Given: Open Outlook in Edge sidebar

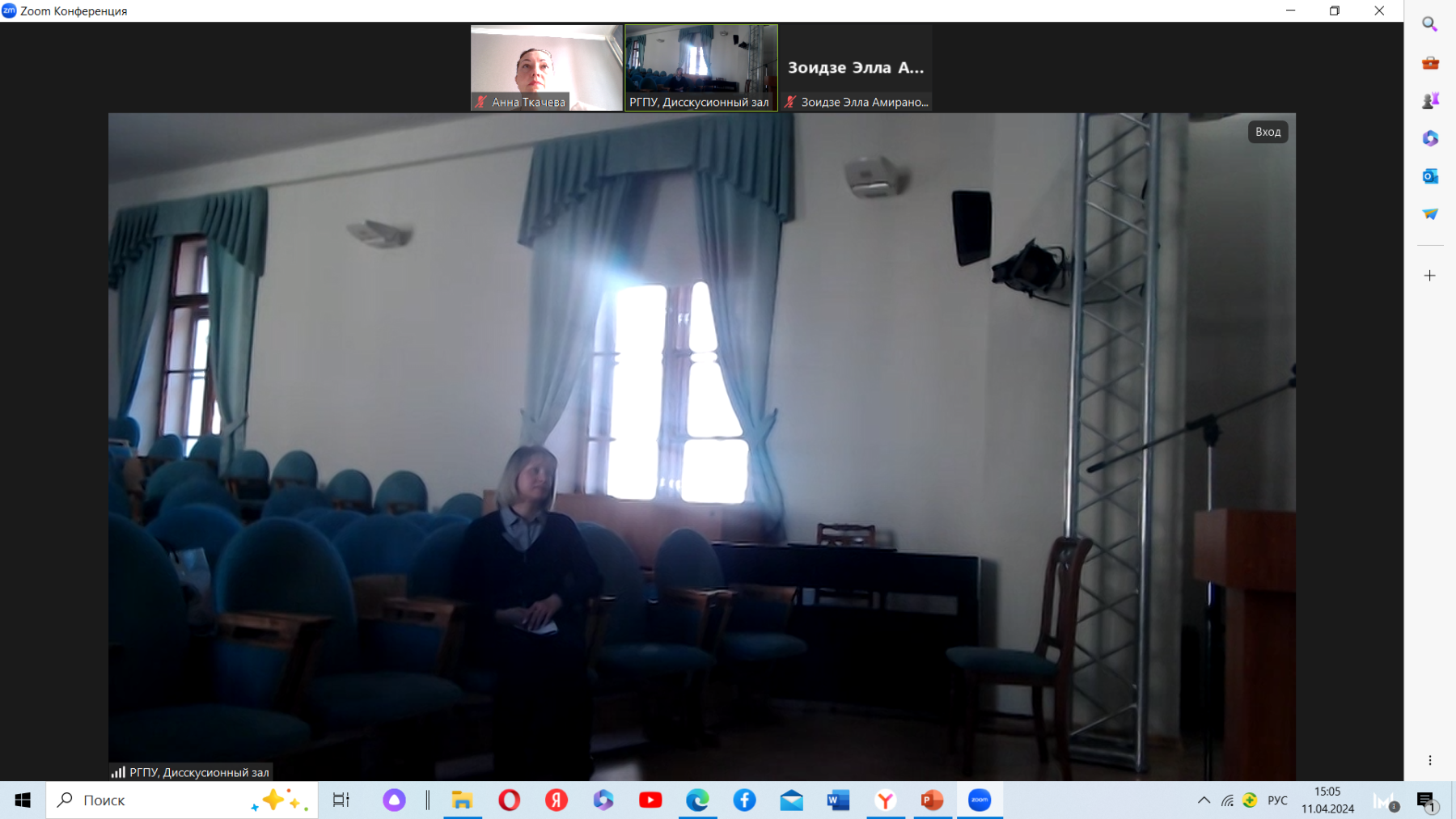Looking at the screenshot, I should 1430,176.
